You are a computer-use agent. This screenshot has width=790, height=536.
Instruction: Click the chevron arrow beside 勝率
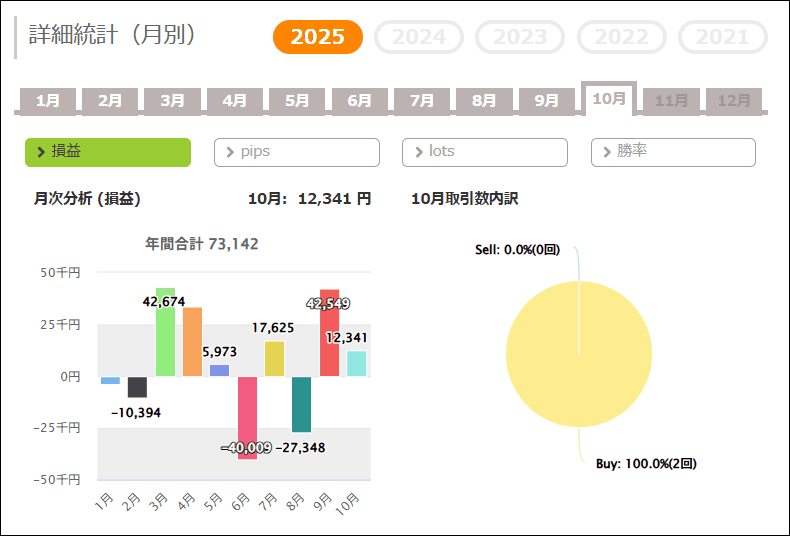607,152
